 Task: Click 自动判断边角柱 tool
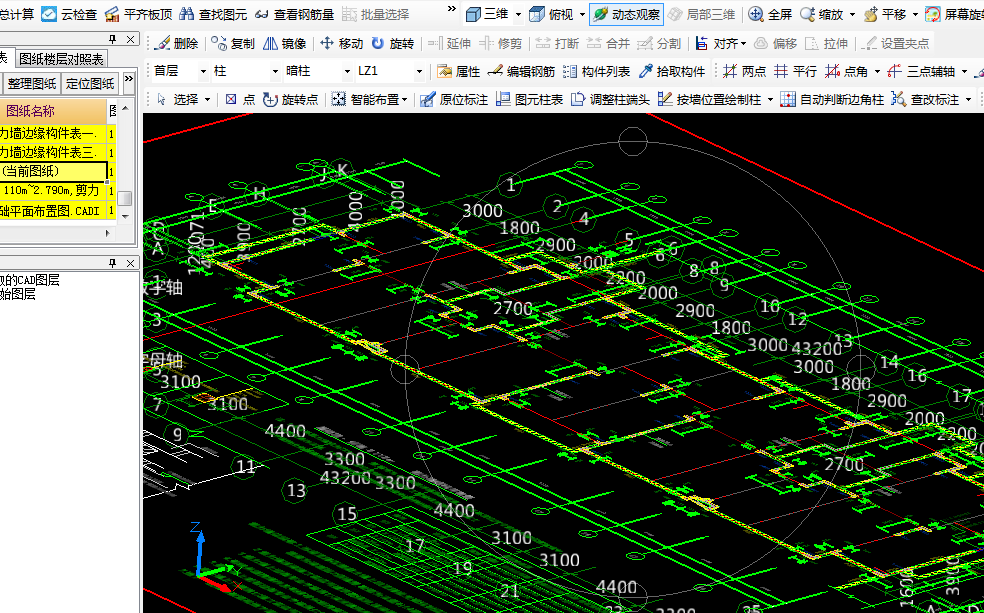click(832, 100)
